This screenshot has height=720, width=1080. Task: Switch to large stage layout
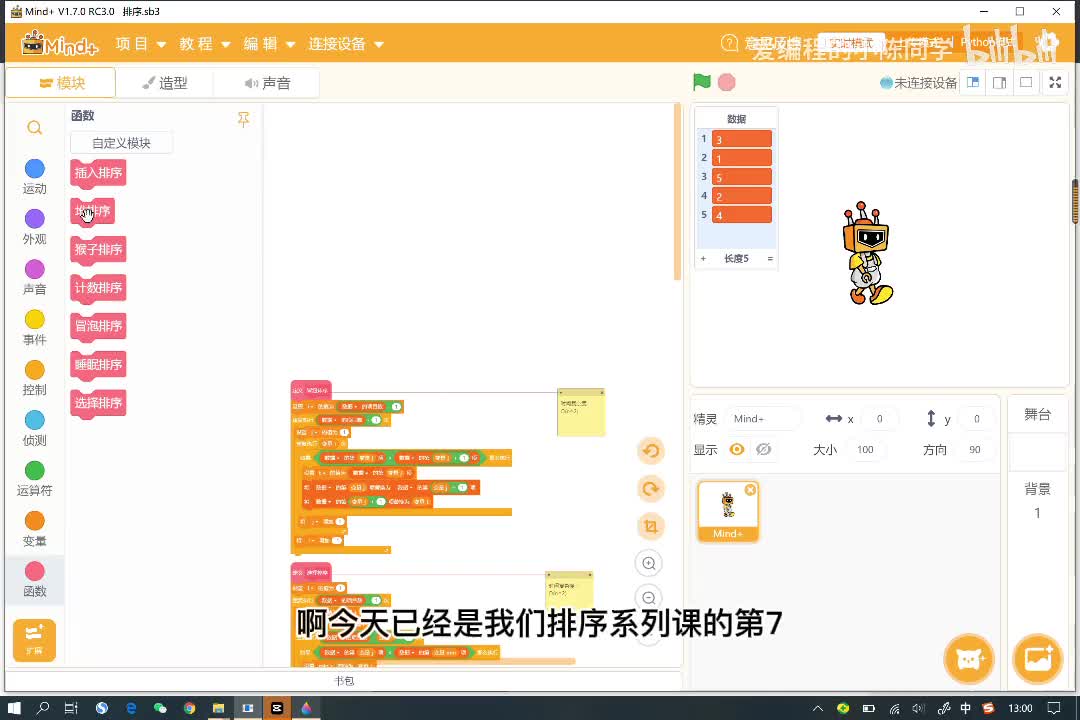(999, 83)
